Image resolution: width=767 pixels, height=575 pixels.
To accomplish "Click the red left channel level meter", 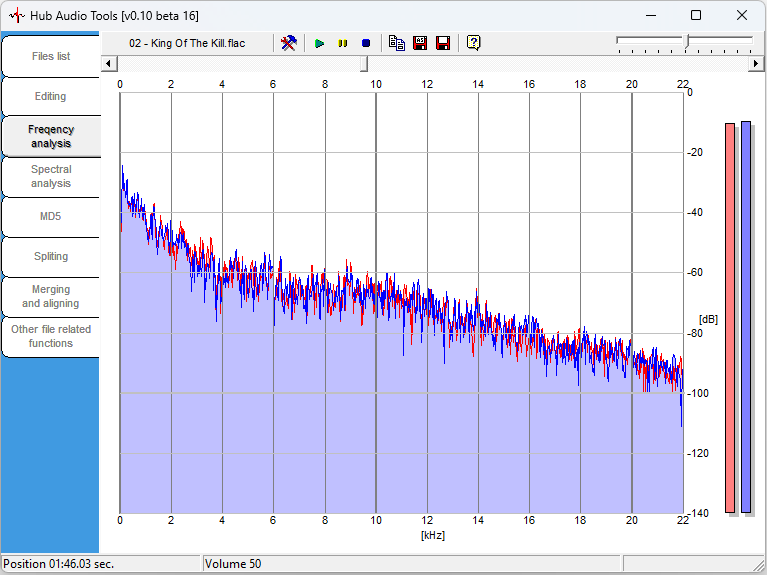I will (x=730, y=318).
